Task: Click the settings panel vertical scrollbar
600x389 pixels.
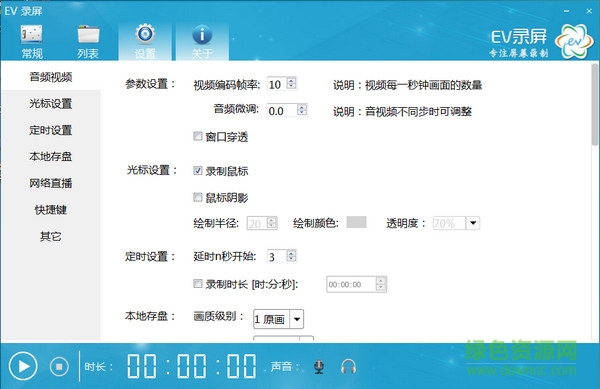Action: click(x=595, y=105)
